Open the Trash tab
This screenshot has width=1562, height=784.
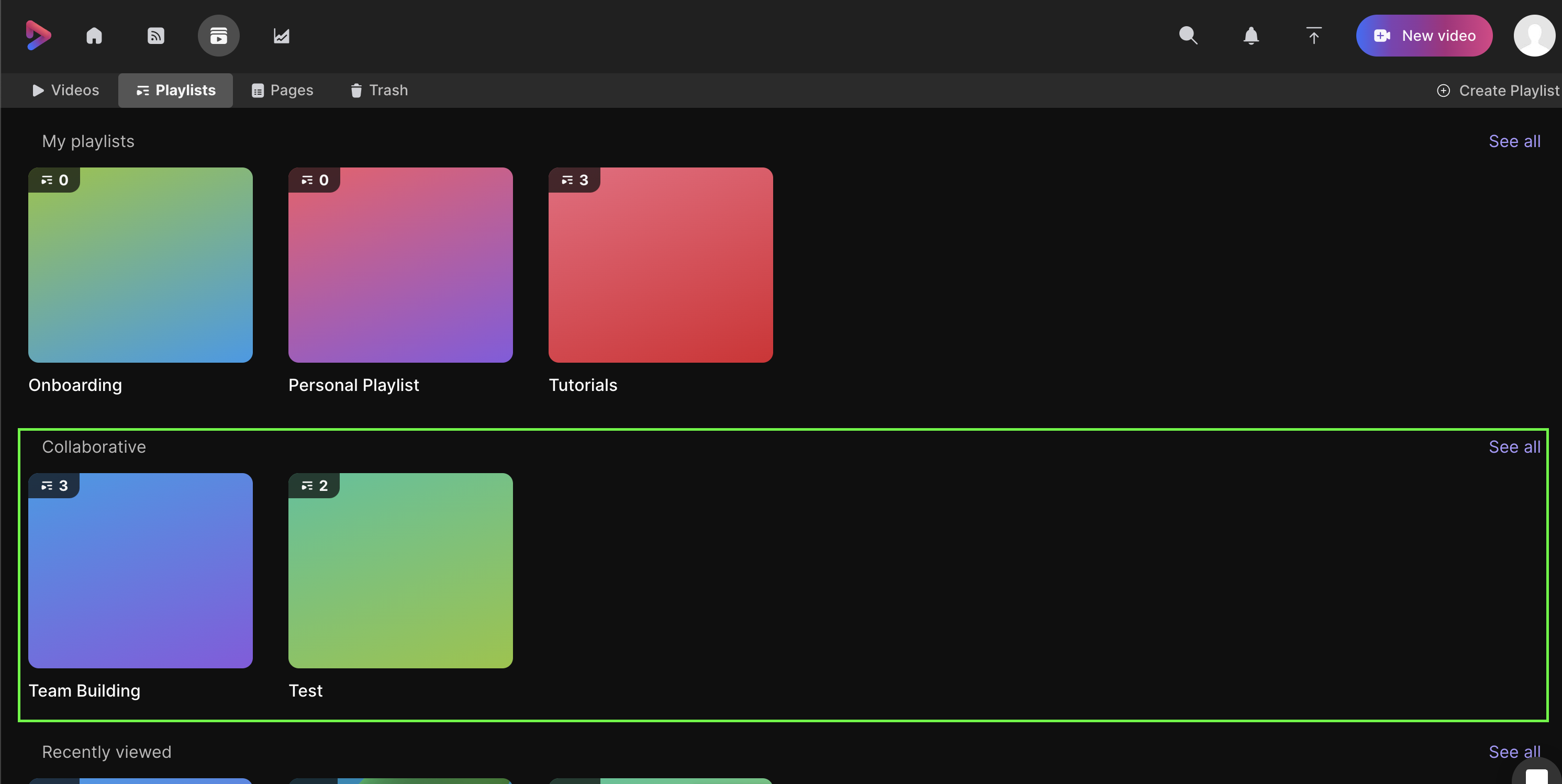[379, 91]
